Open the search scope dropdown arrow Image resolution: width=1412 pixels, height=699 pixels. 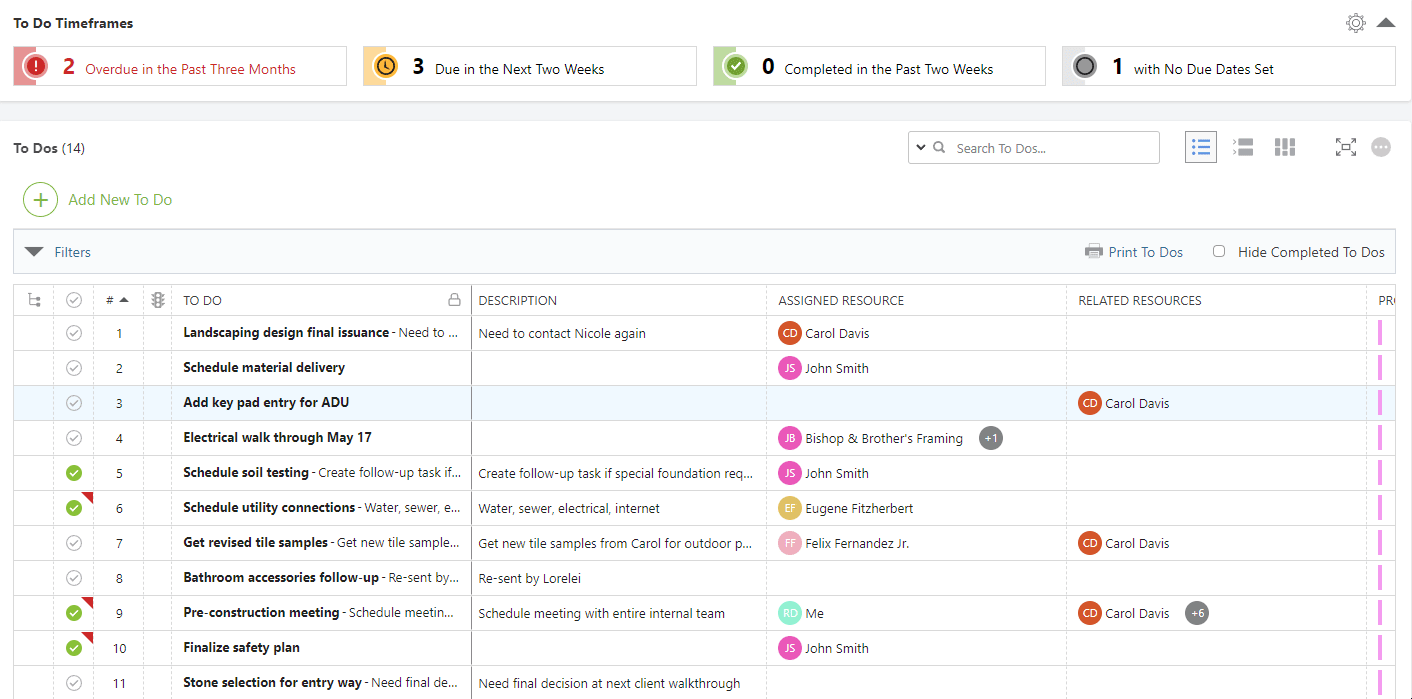click(922, 147)
